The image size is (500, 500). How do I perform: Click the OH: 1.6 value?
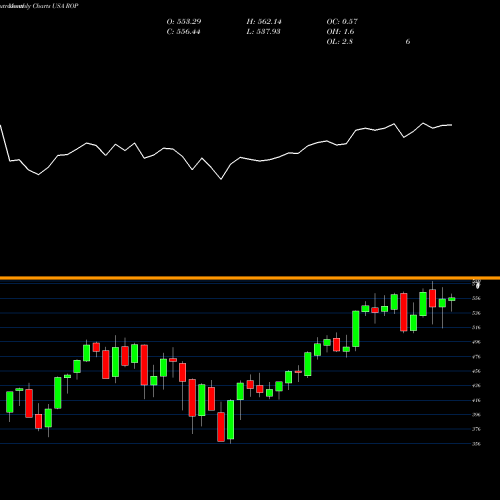(340, 32)
